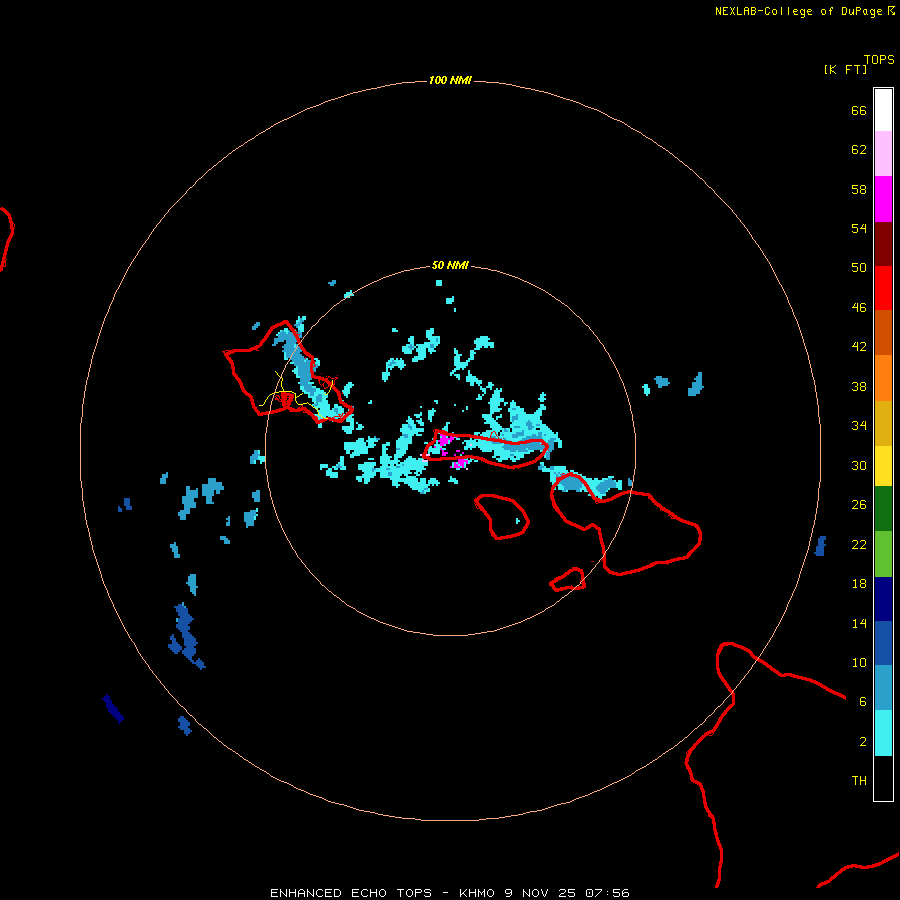
Task: Click the TH legend label
Action: tap(859, 781)
